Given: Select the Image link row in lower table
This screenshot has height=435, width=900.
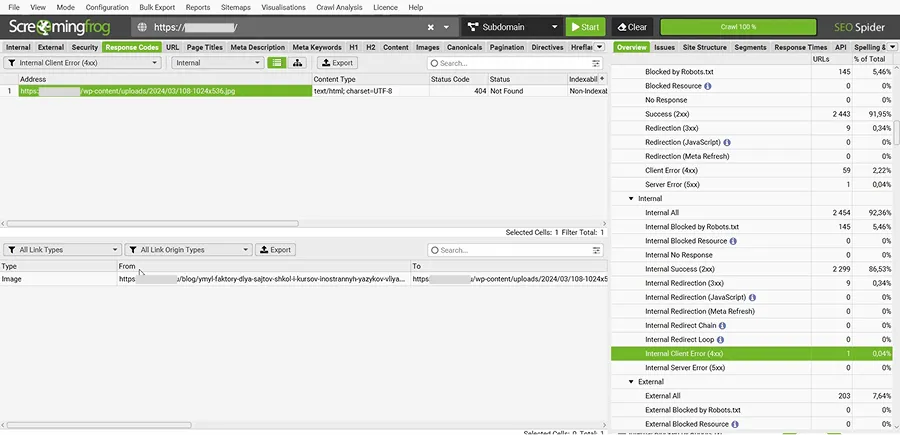Looking at the screenshot, I should tap(304, 279).
